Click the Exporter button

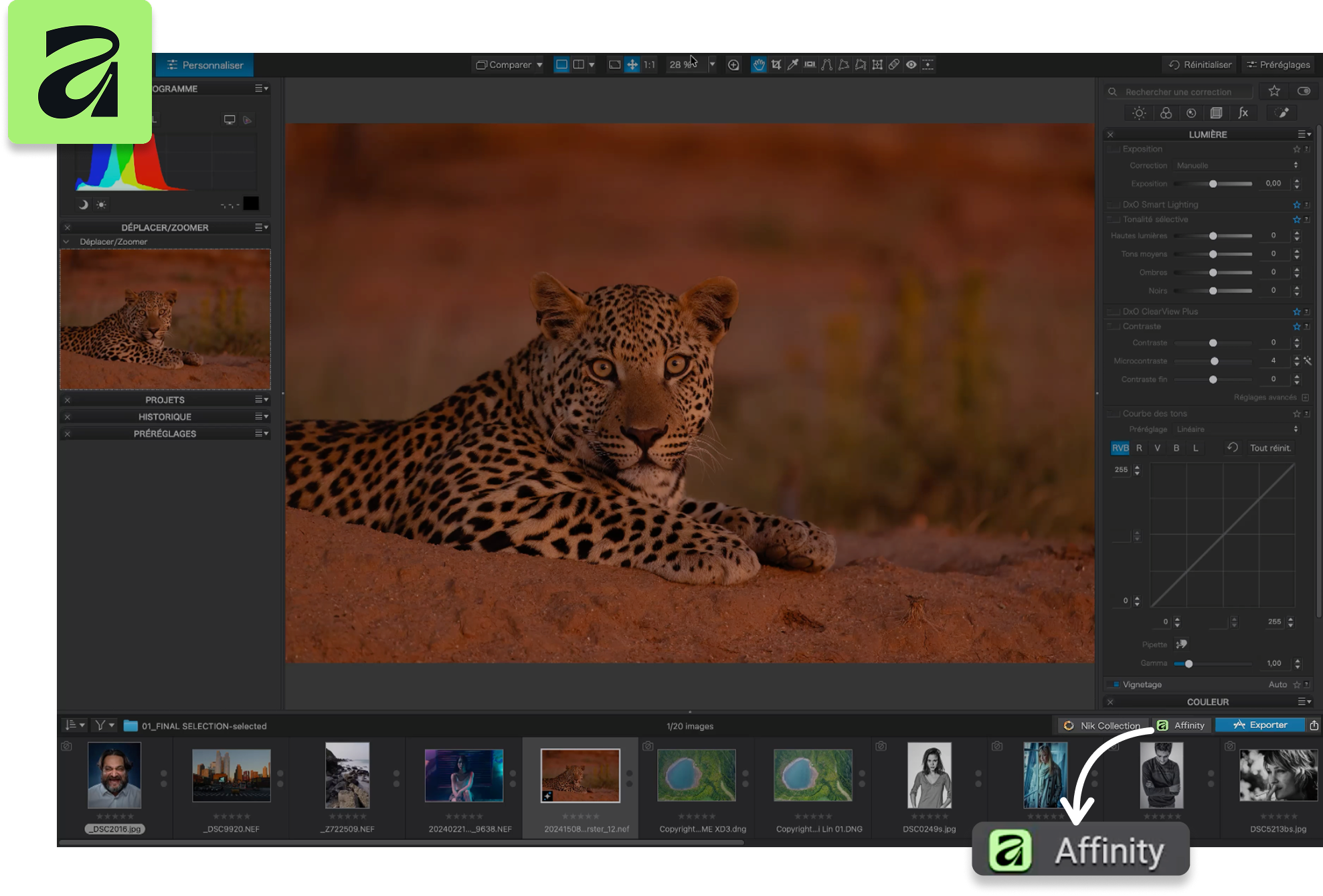[1260, 725]
